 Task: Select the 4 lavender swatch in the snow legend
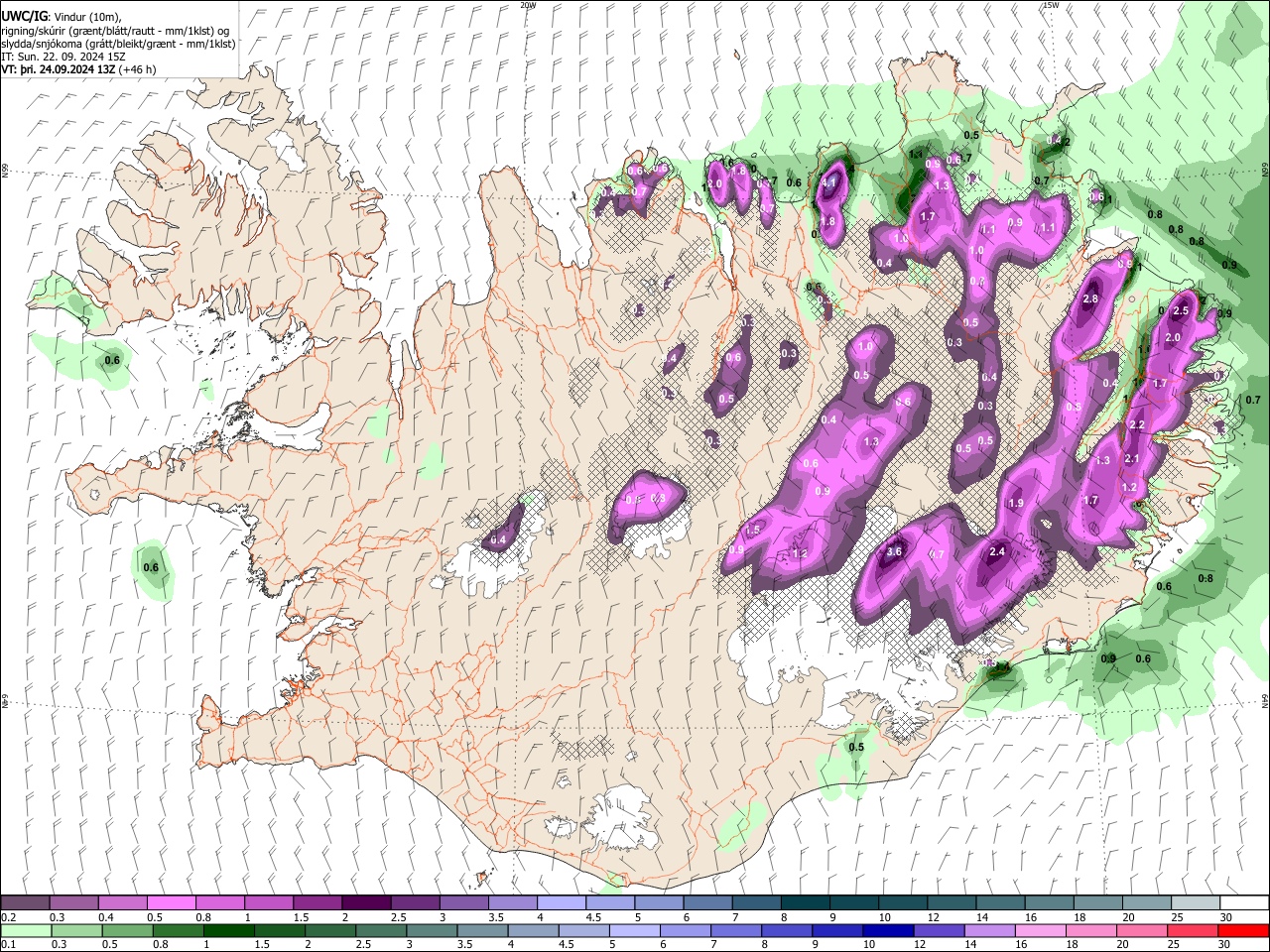pos(561,903)
